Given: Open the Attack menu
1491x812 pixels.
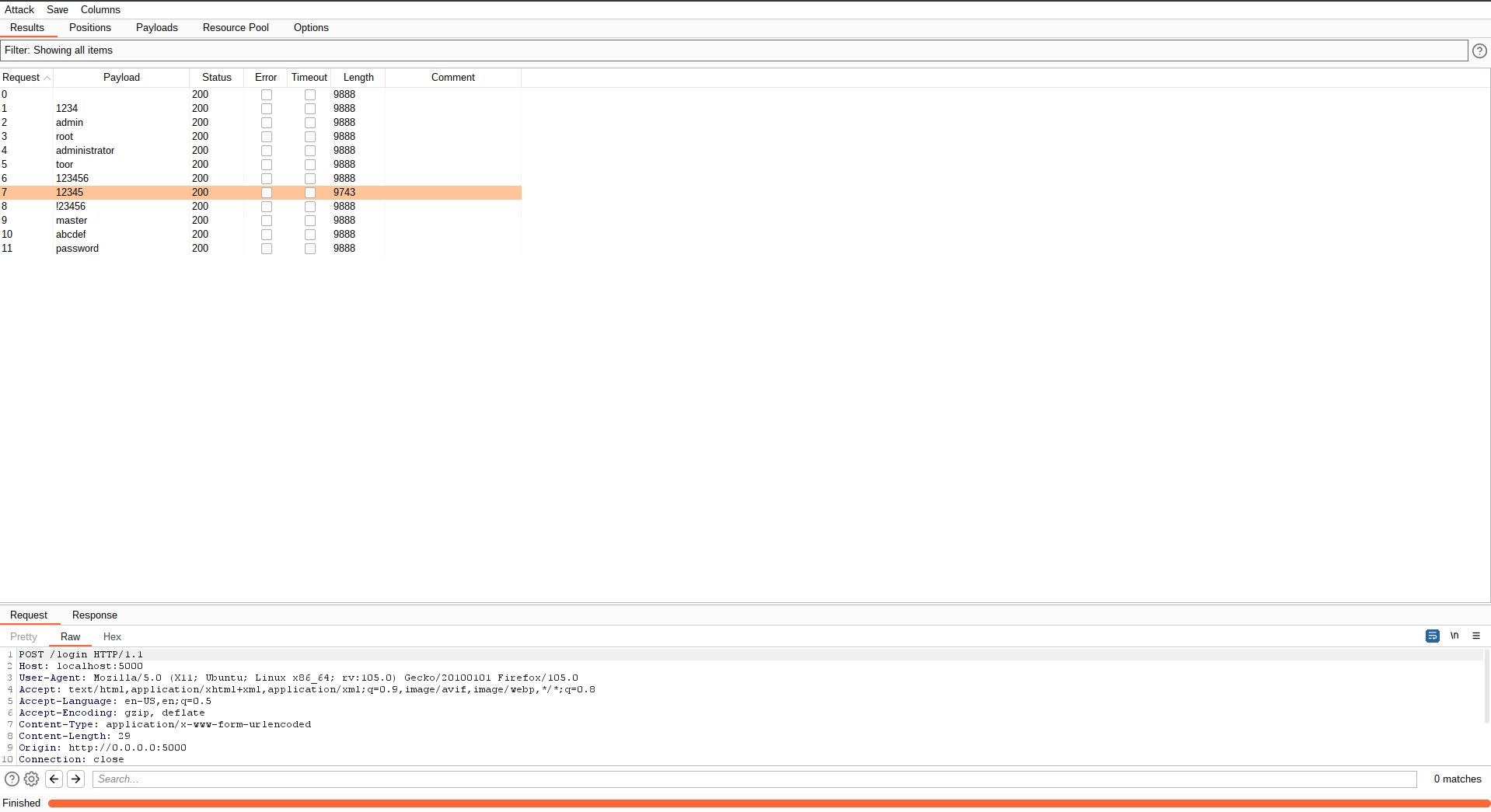Looking at the screenshot, I should coord(19,10).
